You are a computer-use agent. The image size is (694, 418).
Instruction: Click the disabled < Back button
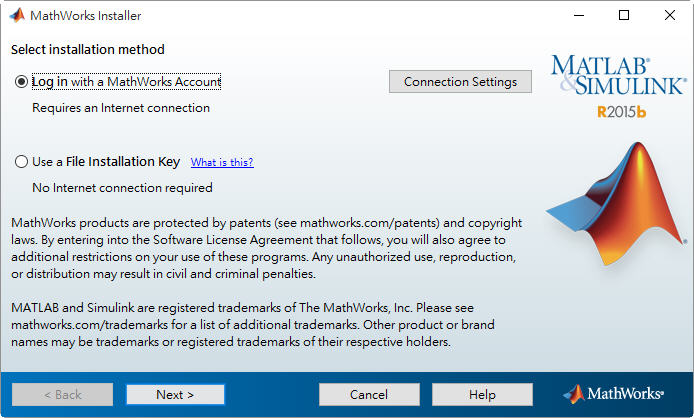click(62, 395)
